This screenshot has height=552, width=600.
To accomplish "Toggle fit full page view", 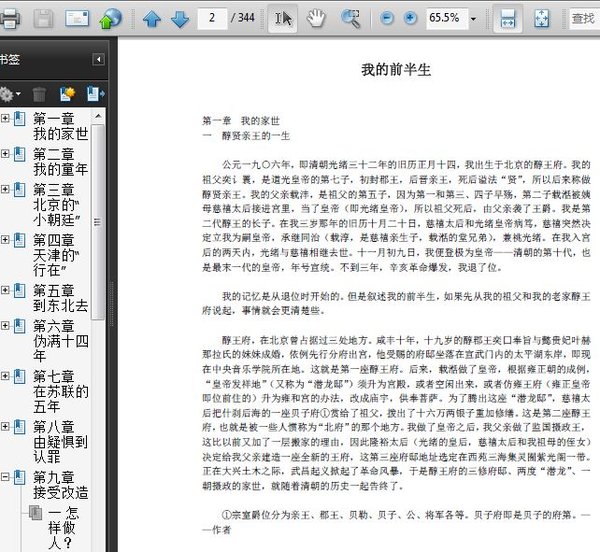I will click(541, 18).
